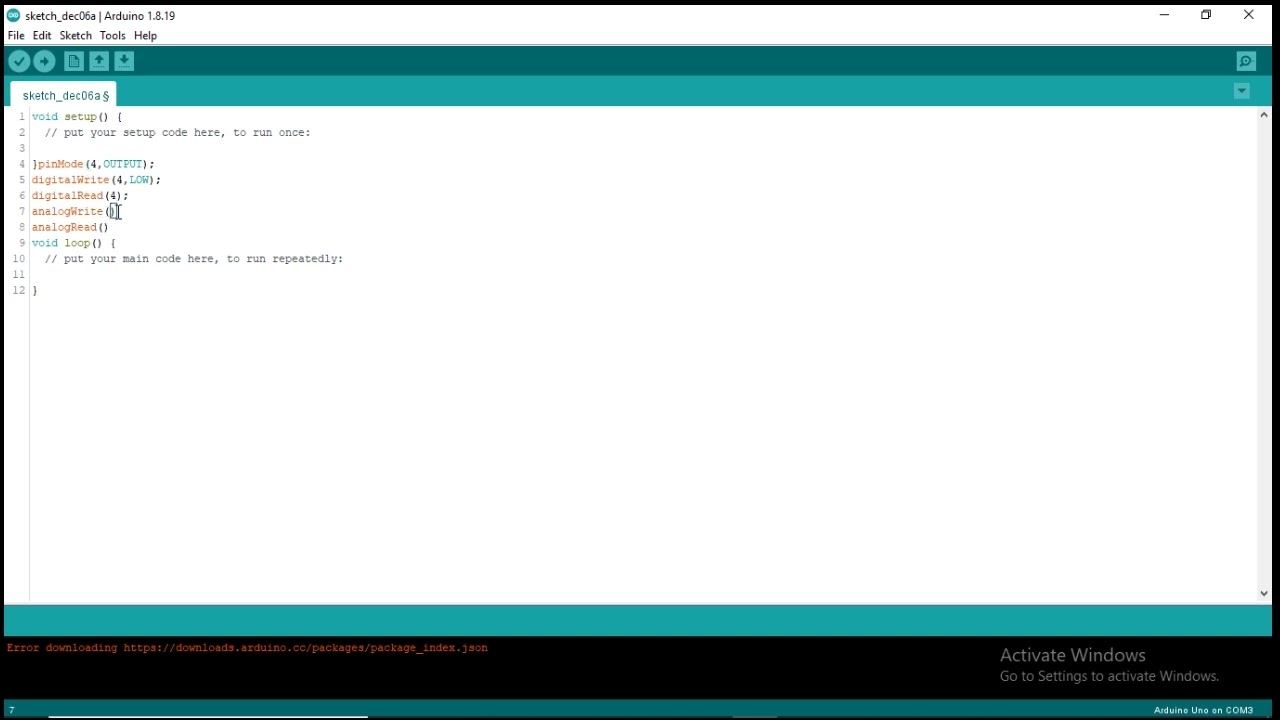
Task: Click the error downloading message in console
Action: pyautogui.click(x=247, y=648)
